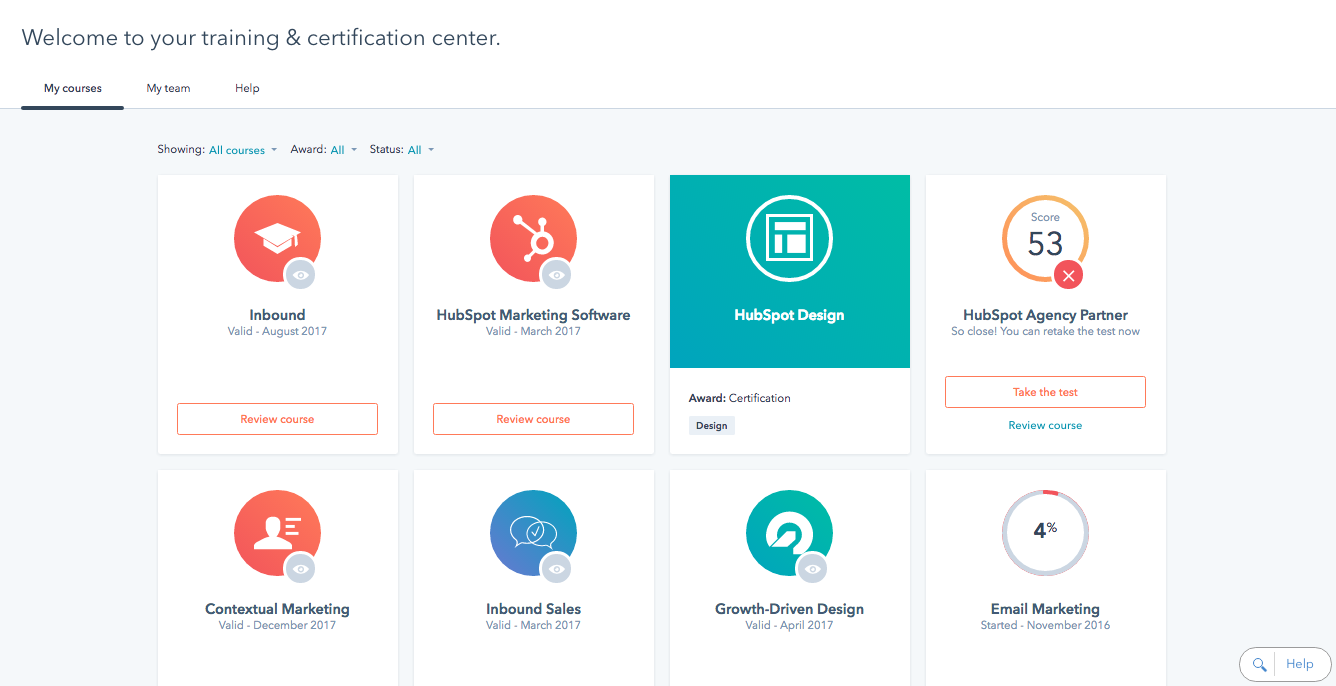Click the Help button at bottom right
This screenshot has height=686, width=1336.
pos(1299,664)
